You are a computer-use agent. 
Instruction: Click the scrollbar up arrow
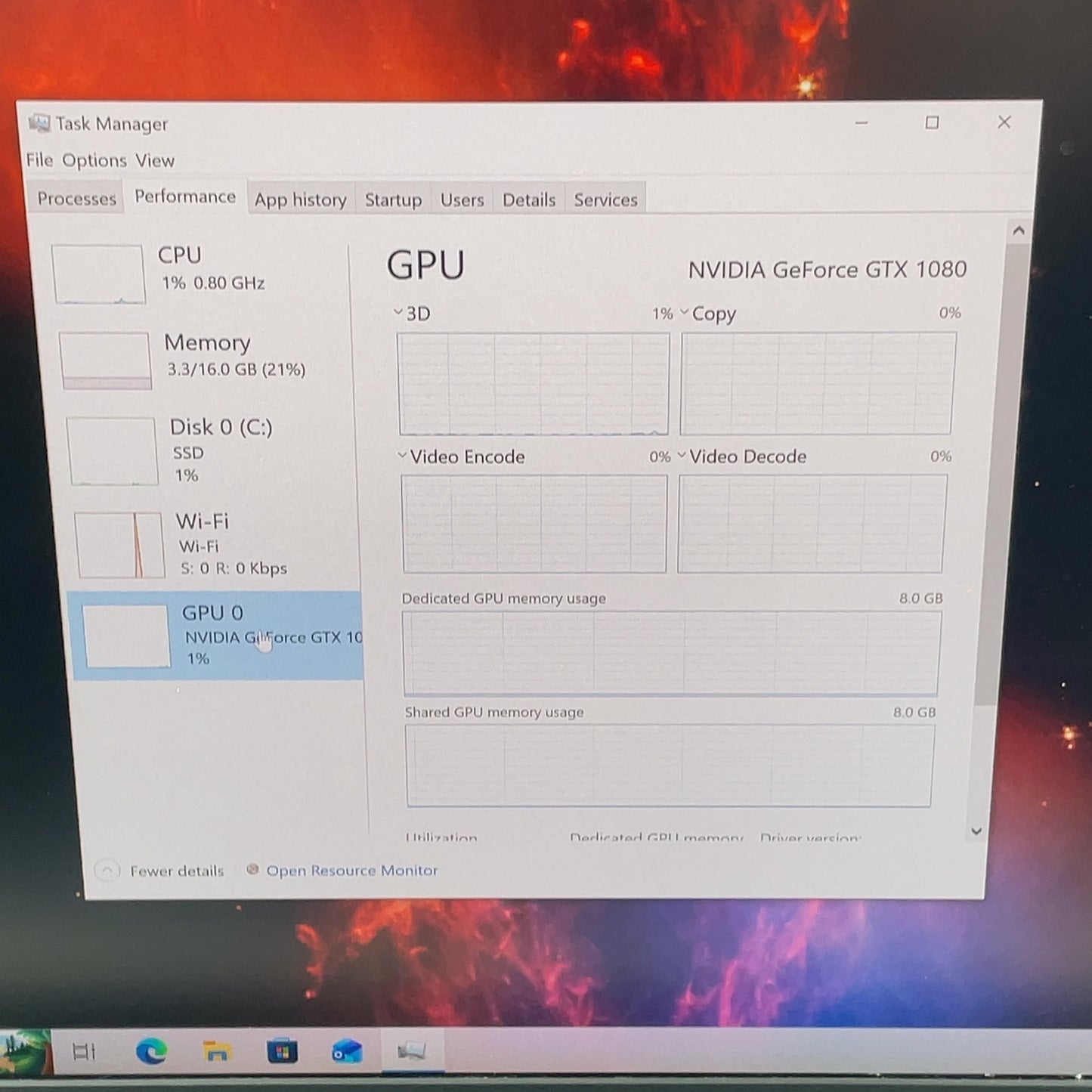[1019, 230]
